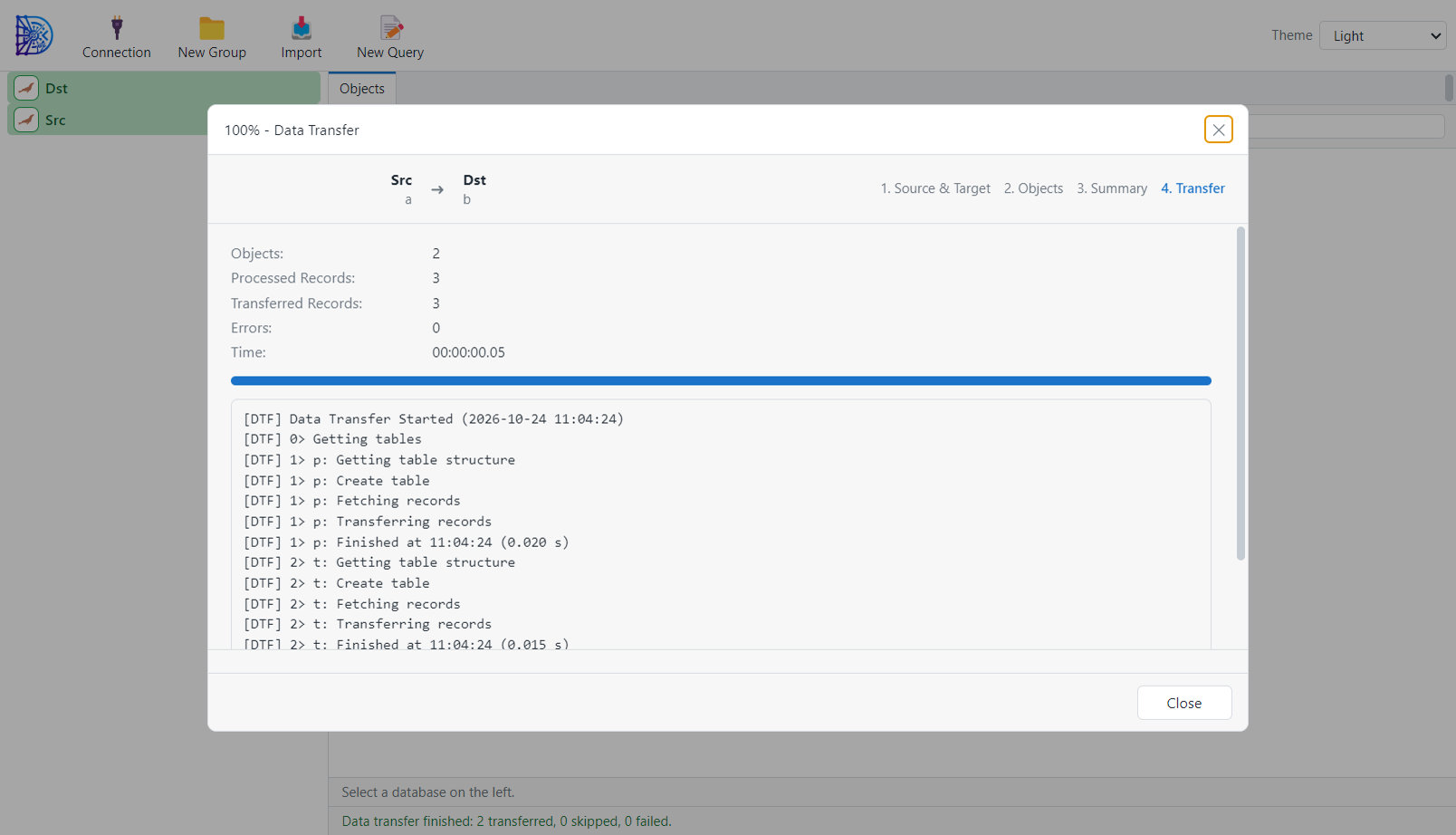Click the '100% - Data Transfer' title
The width and height of the screenshot is (1456, 835).
[x=292, y=130]
